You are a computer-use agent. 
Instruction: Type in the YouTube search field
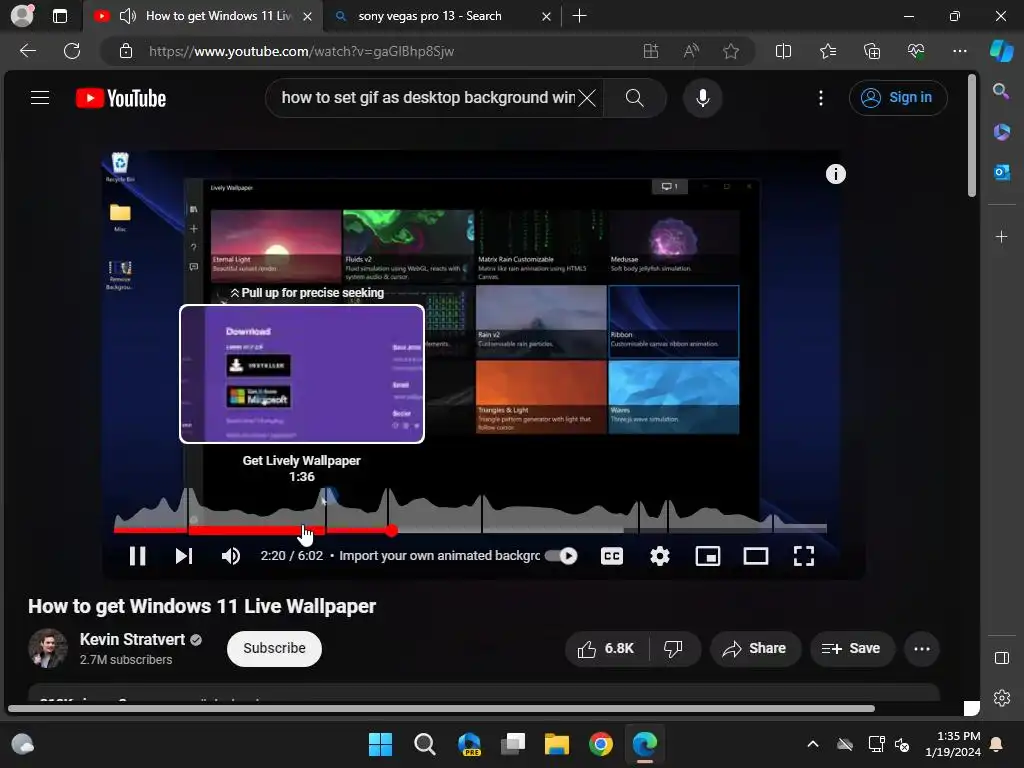click(x=428, y=98)
